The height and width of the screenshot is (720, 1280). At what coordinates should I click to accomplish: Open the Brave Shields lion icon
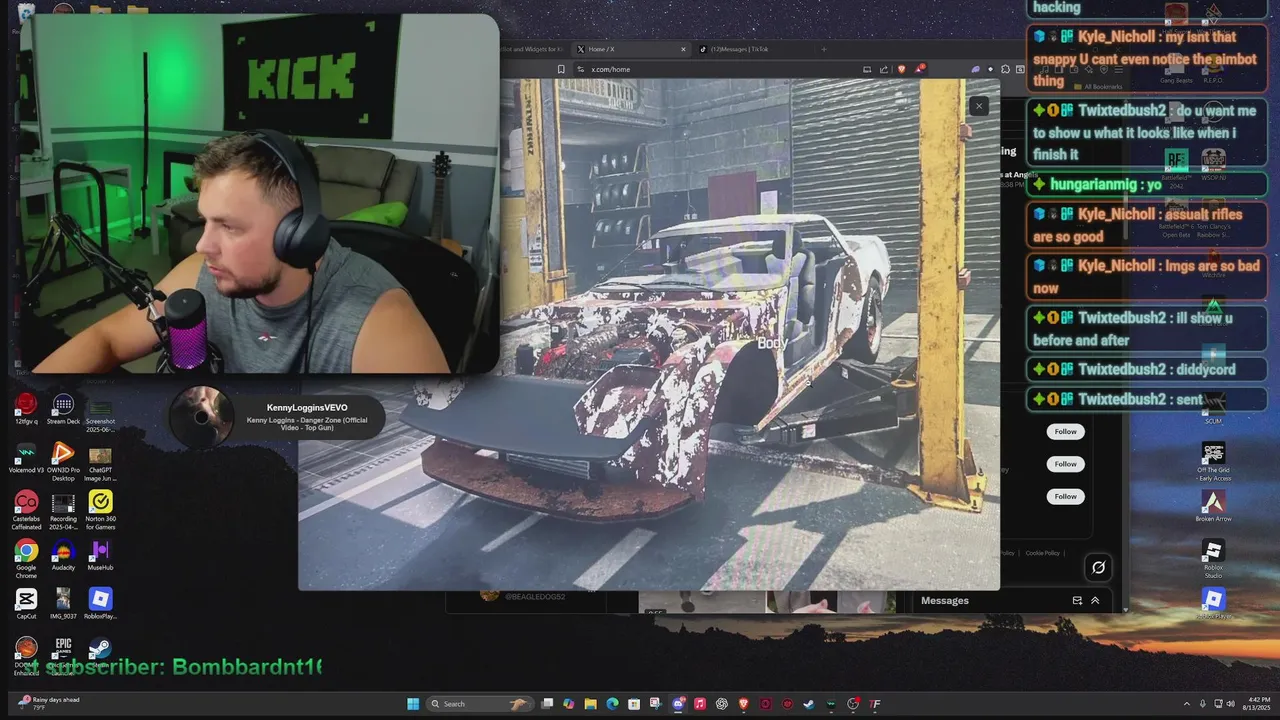click(902, 69)
